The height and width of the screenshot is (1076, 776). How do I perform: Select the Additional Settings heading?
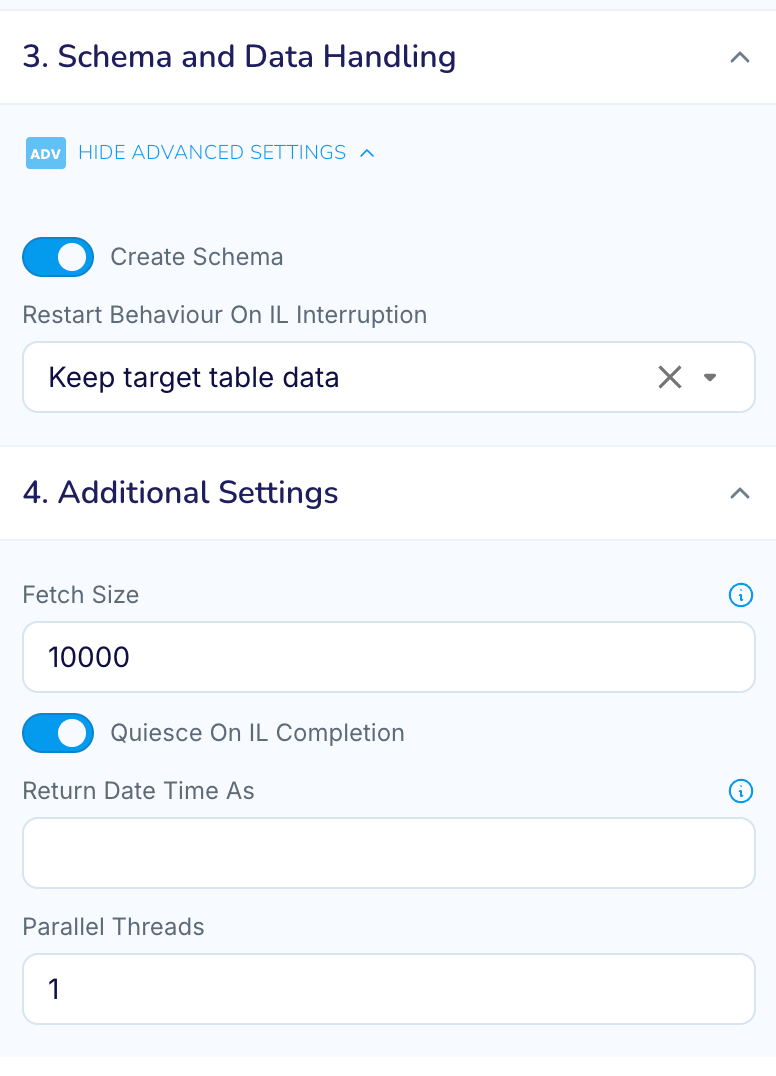tap(180, 493)
